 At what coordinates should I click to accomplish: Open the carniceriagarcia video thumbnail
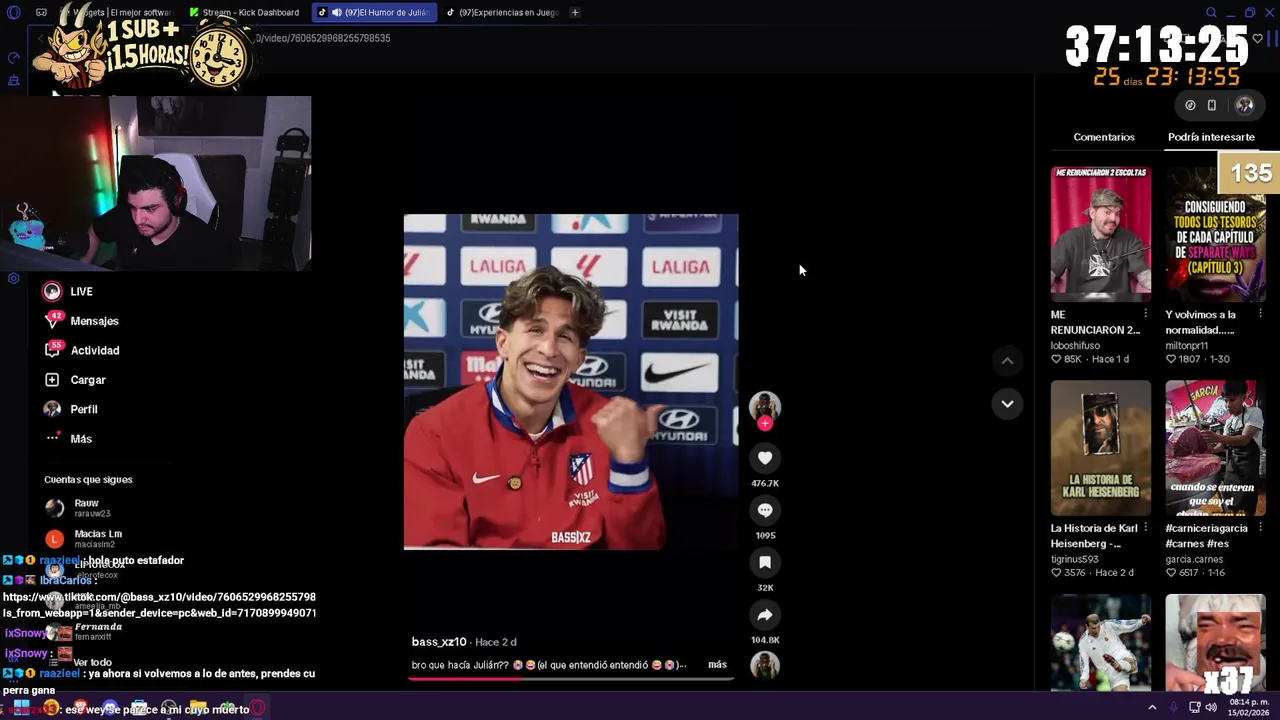1215,448
